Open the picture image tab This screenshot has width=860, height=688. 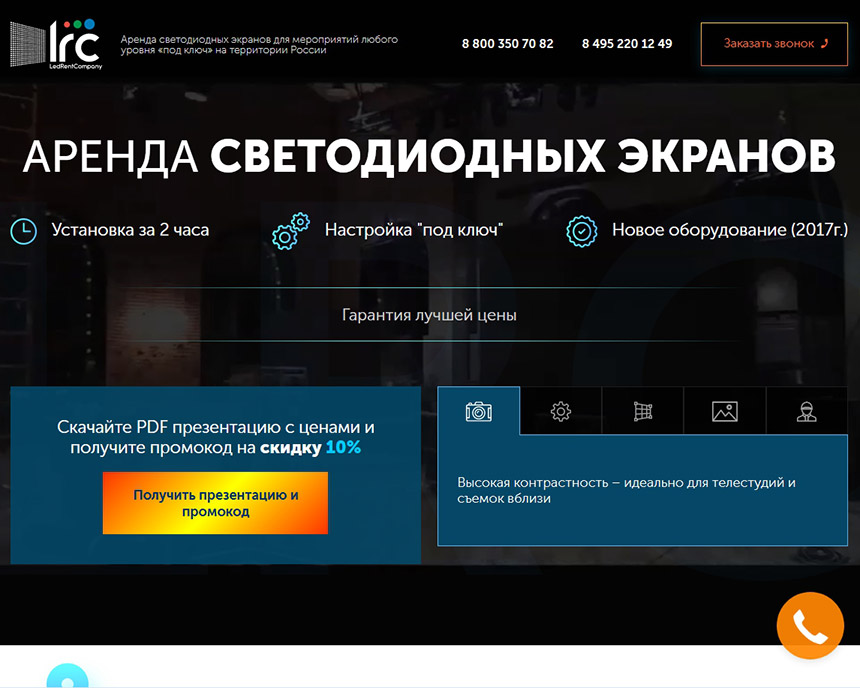click(x=725, y=411)
